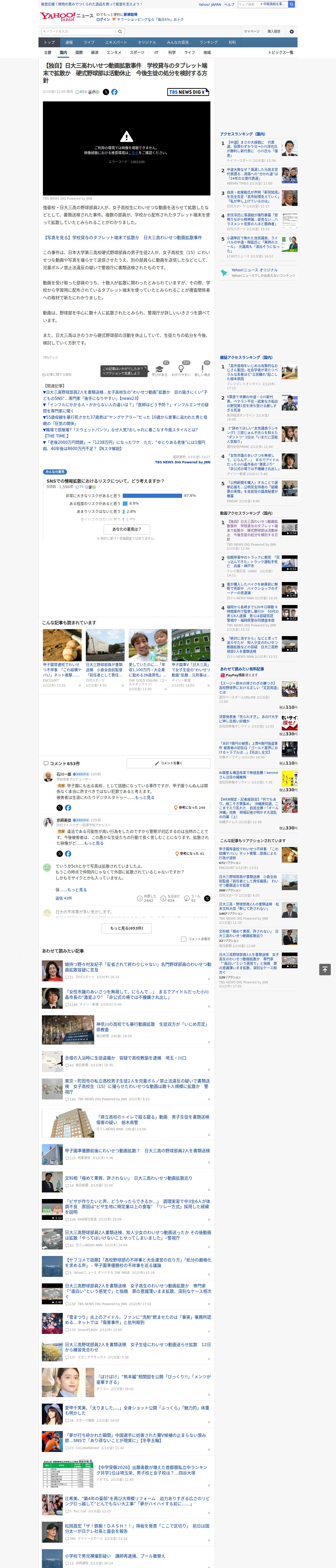This screenshot has height=1568, width=336.
Task: Click 石川一郎's avatar picture
Action: pos(48,776)
